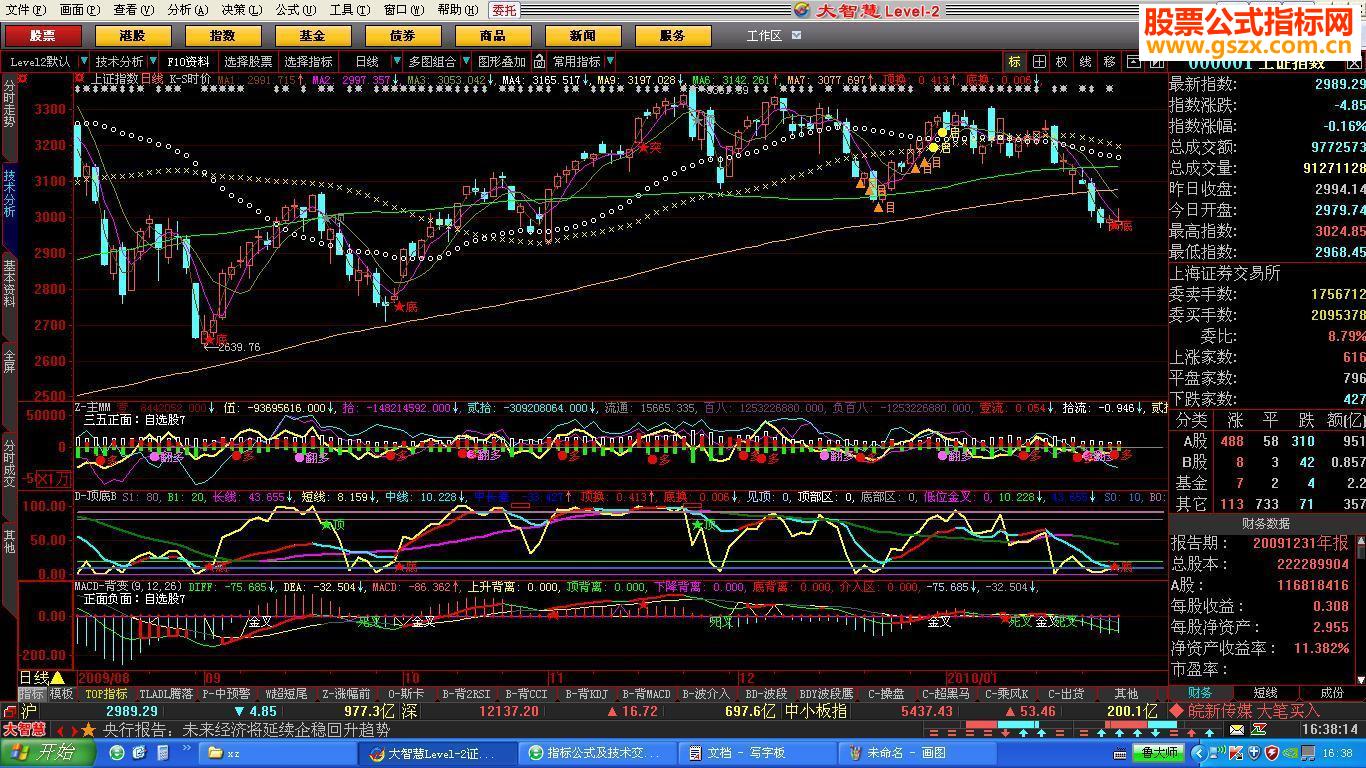The image size is (1366, 768).
Task: Open the 公式 menu
Action: [x=295, y=10]
